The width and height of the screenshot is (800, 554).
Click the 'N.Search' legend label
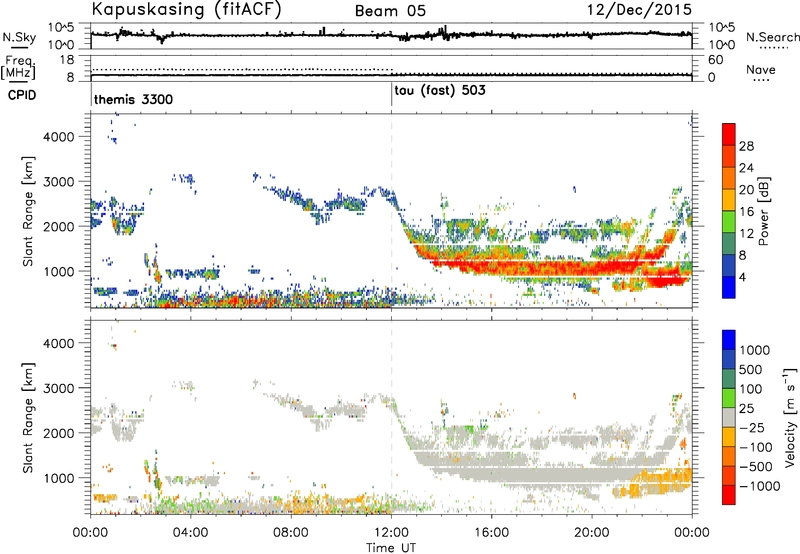point(772,37)
